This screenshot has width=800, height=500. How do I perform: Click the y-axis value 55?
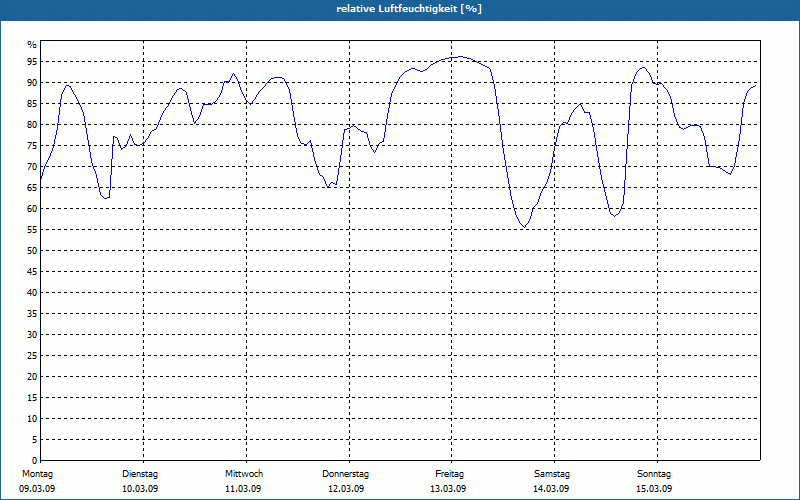32,230
